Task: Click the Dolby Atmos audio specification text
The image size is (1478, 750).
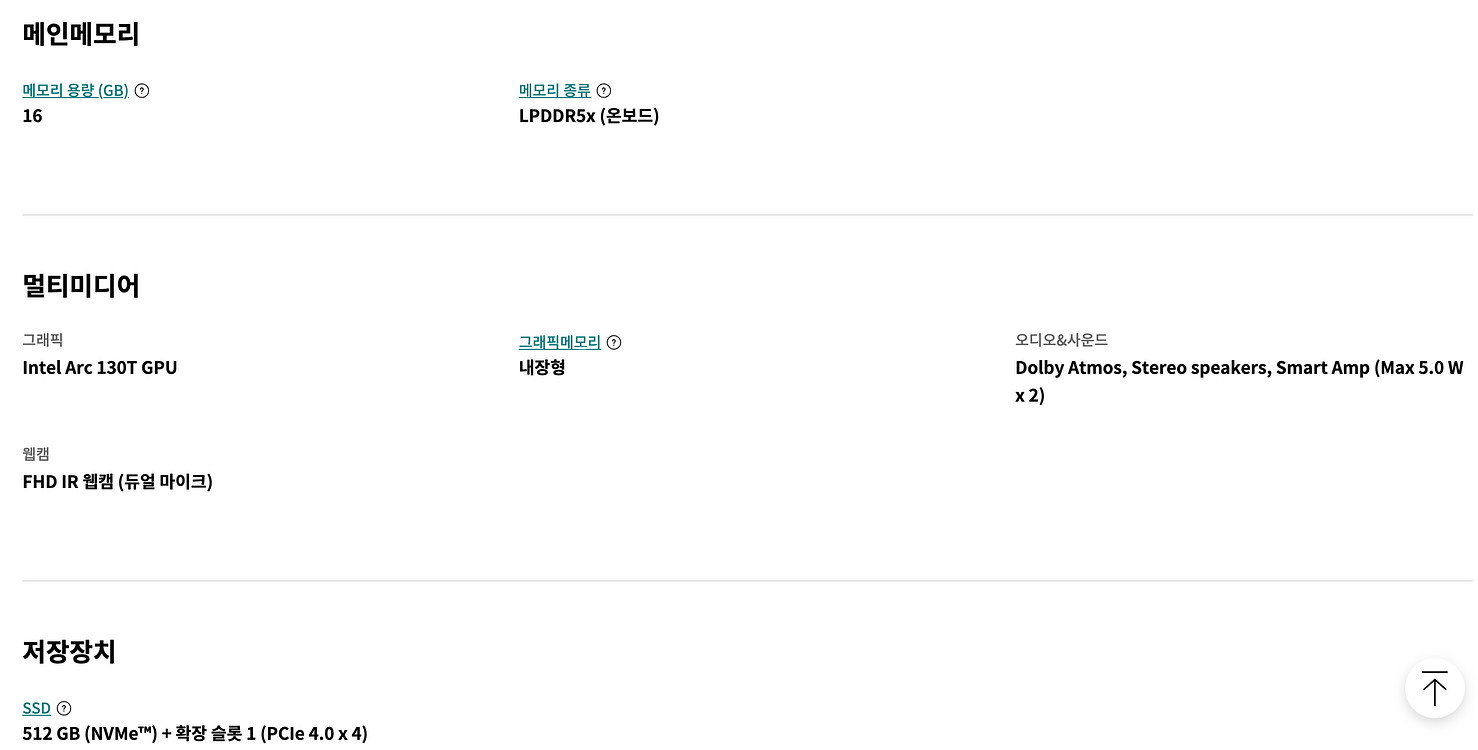Action: point(1239,382)
